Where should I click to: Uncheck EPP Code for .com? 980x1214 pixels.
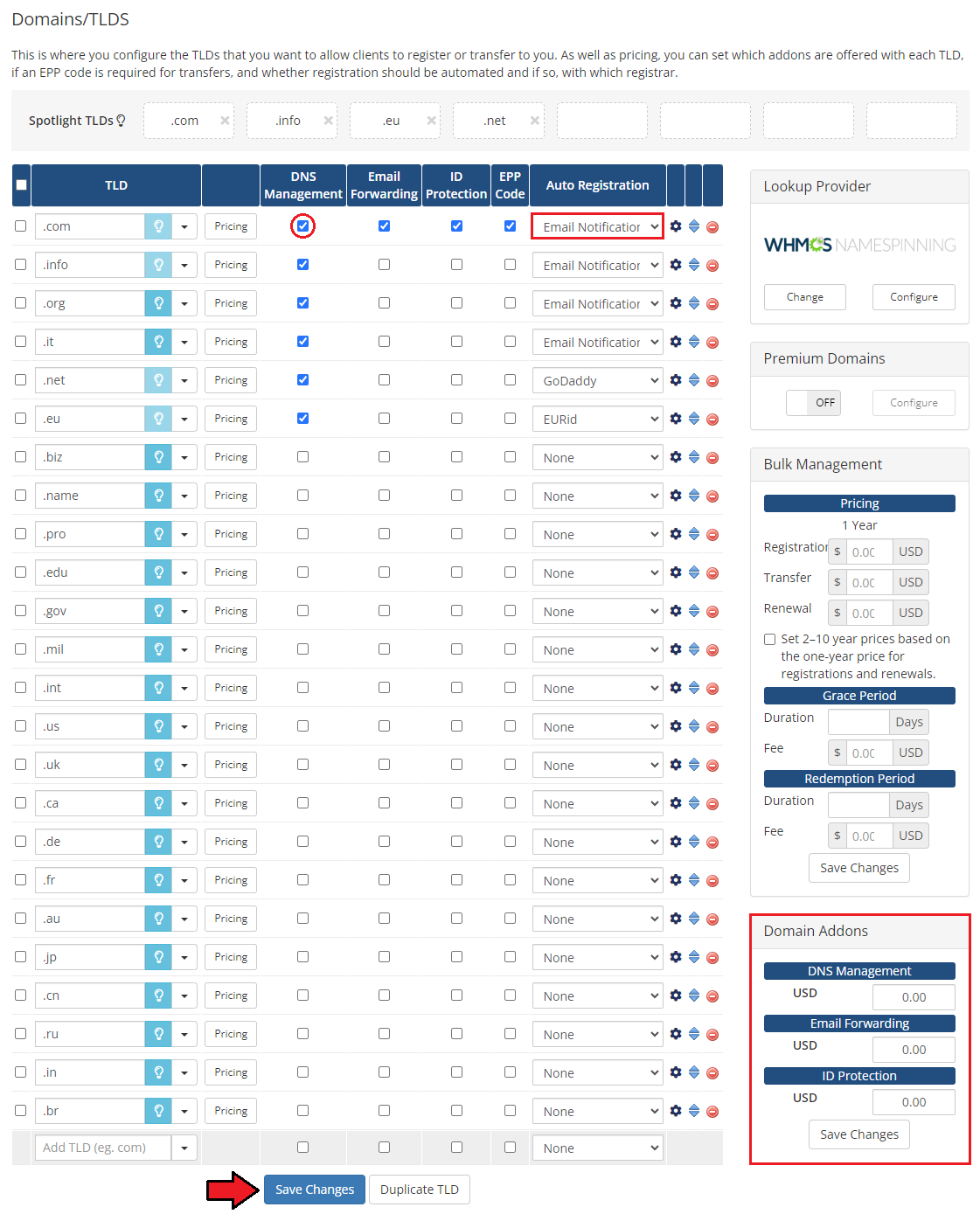tap(510, 226)
